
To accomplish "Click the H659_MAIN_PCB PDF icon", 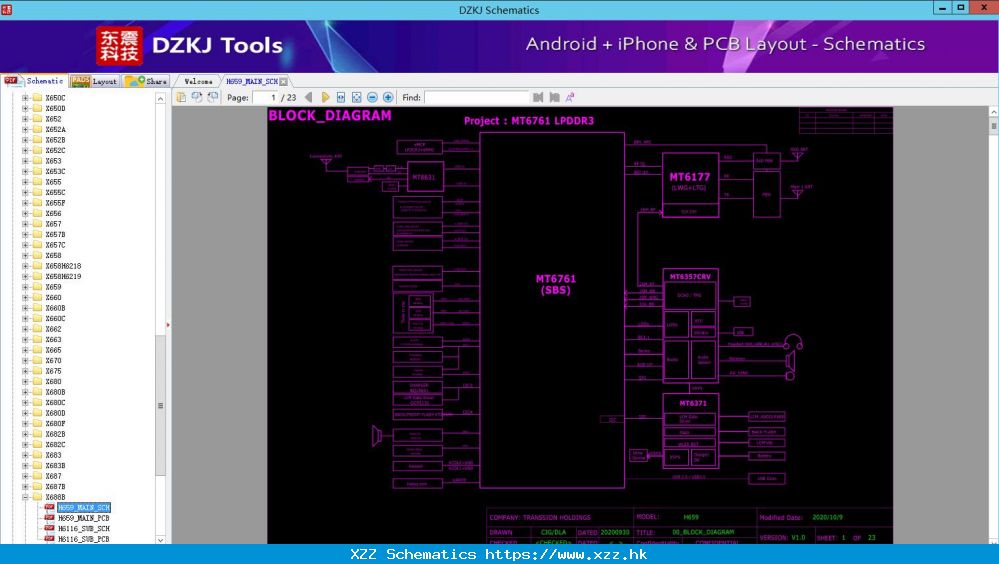I will tap(49, 518).
